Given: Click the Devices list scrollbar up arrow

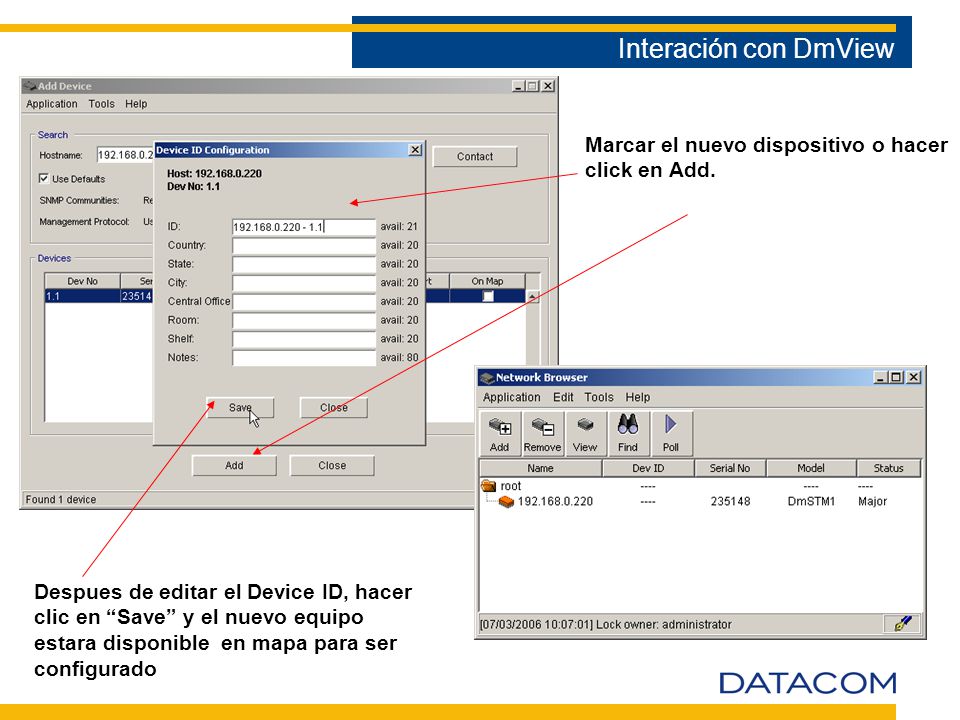Looking at the screenshot, I should [533, 297].
